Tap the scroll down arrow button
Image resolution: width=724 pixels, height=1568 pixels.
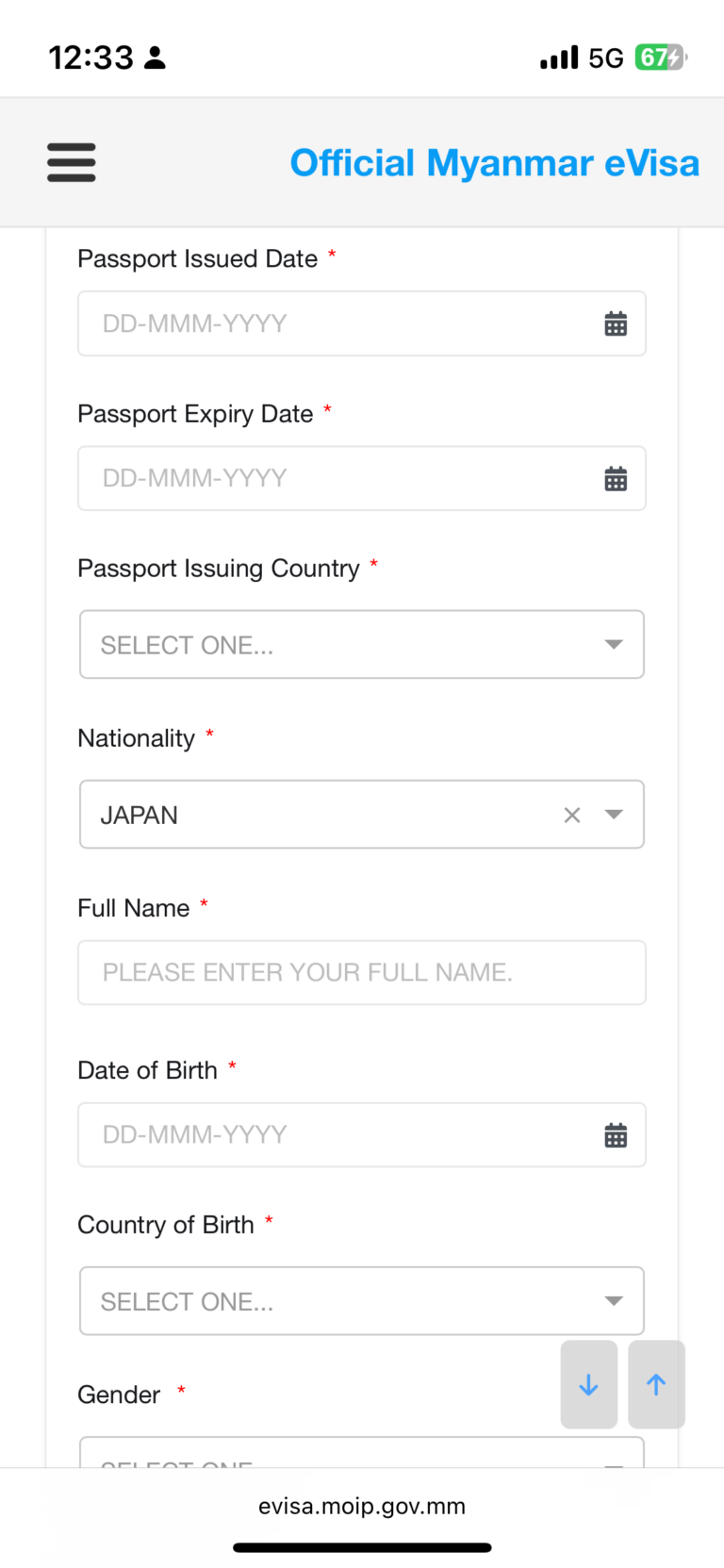point(589,1384)
